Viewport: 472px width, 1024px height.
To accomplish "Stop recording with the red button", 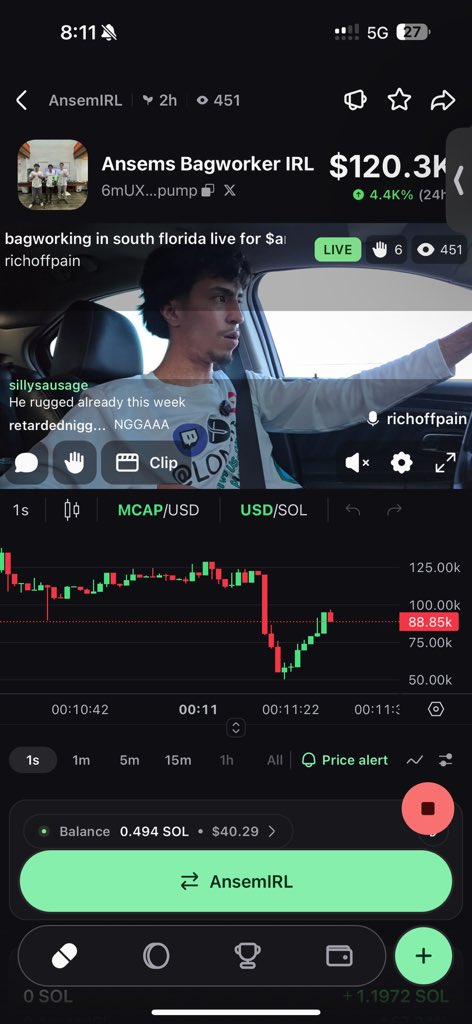I will tap(428, 808).
